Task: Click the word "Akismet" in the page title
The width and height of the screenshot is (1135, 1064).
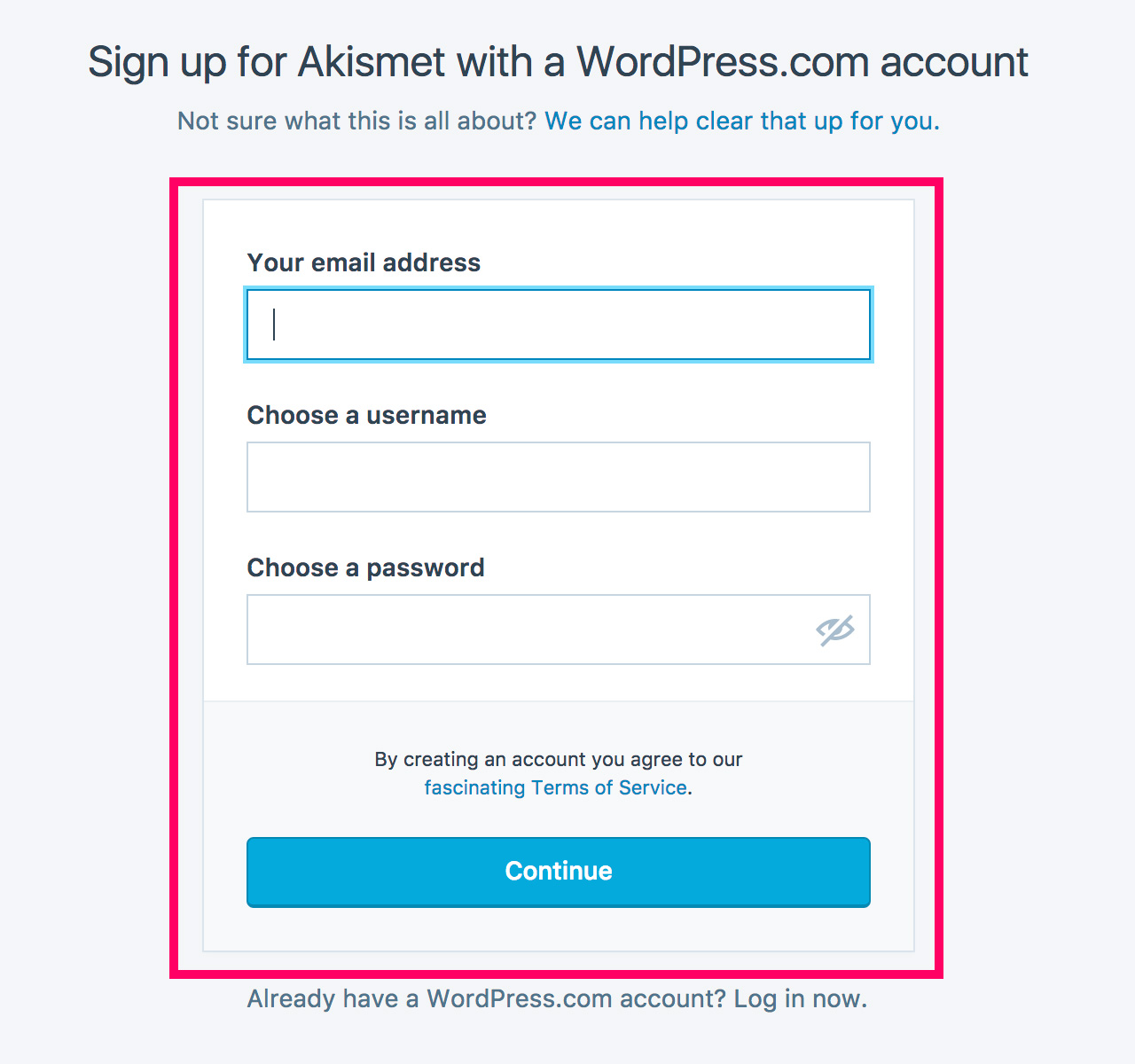Action: (x=372, y=62)
